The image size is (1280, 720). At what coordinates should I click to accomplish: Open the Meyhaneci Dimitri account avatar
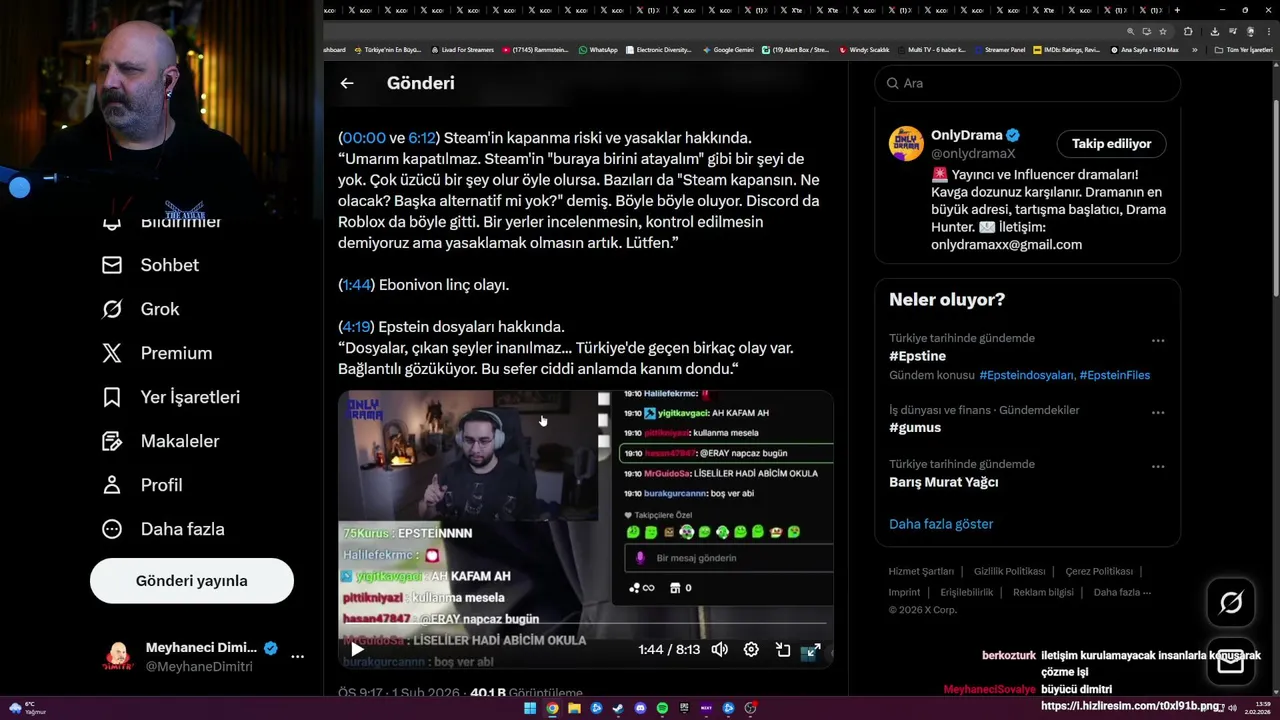119,657
